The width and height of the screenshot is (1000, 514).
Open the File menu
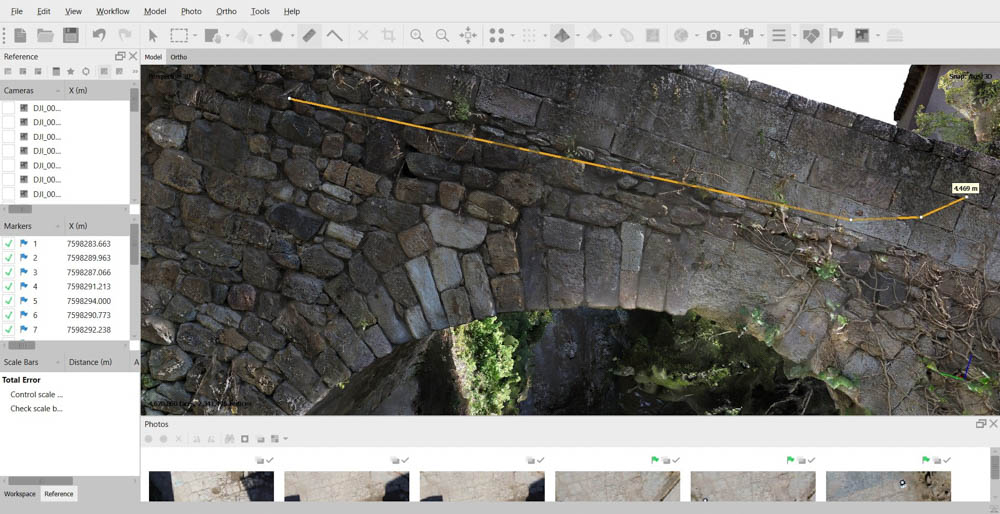tap(17, 11)
